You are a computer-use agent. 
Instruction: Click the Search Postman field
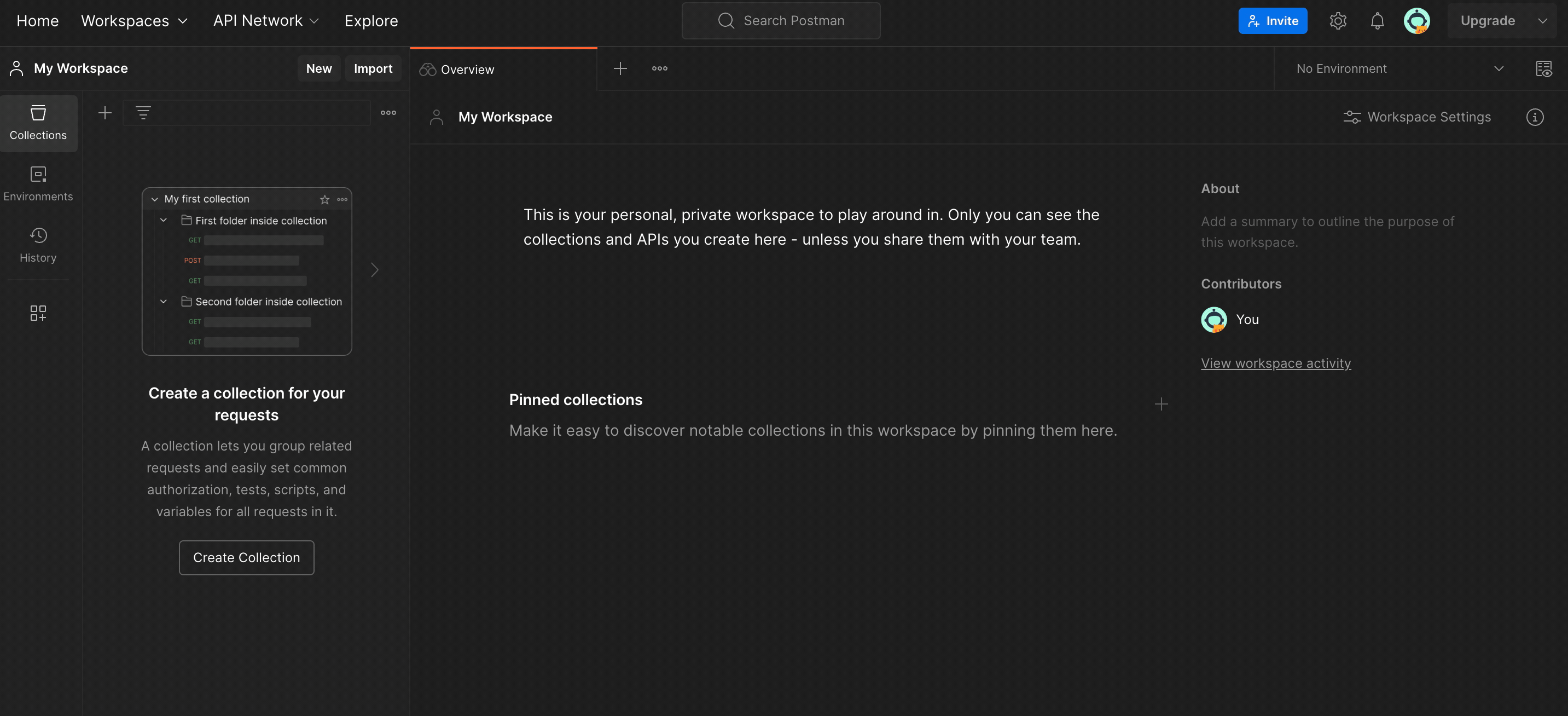pyautogui.click(x=781, y=21)
